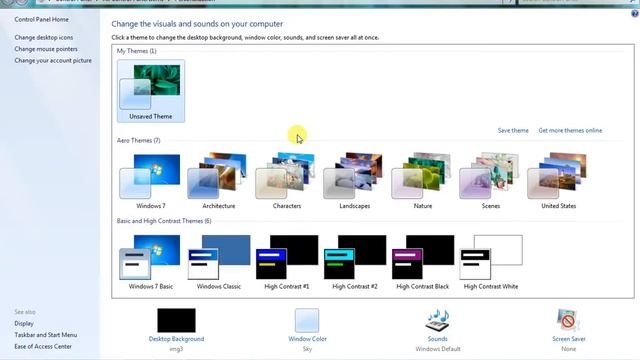Viewport: 640px width, 360px height.
Task: Open Change mouse pointers
Action: click(46, 49)
